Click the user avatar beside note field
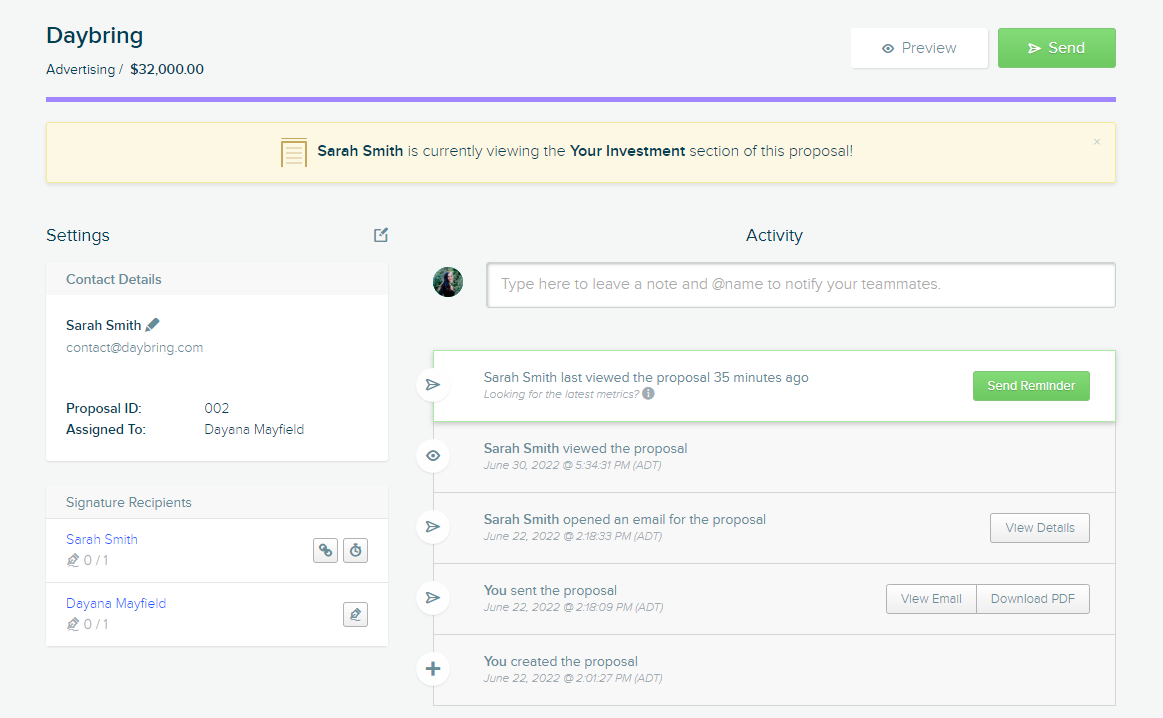The height and width of the screenshot is (718, 1163). pos(448,283)
